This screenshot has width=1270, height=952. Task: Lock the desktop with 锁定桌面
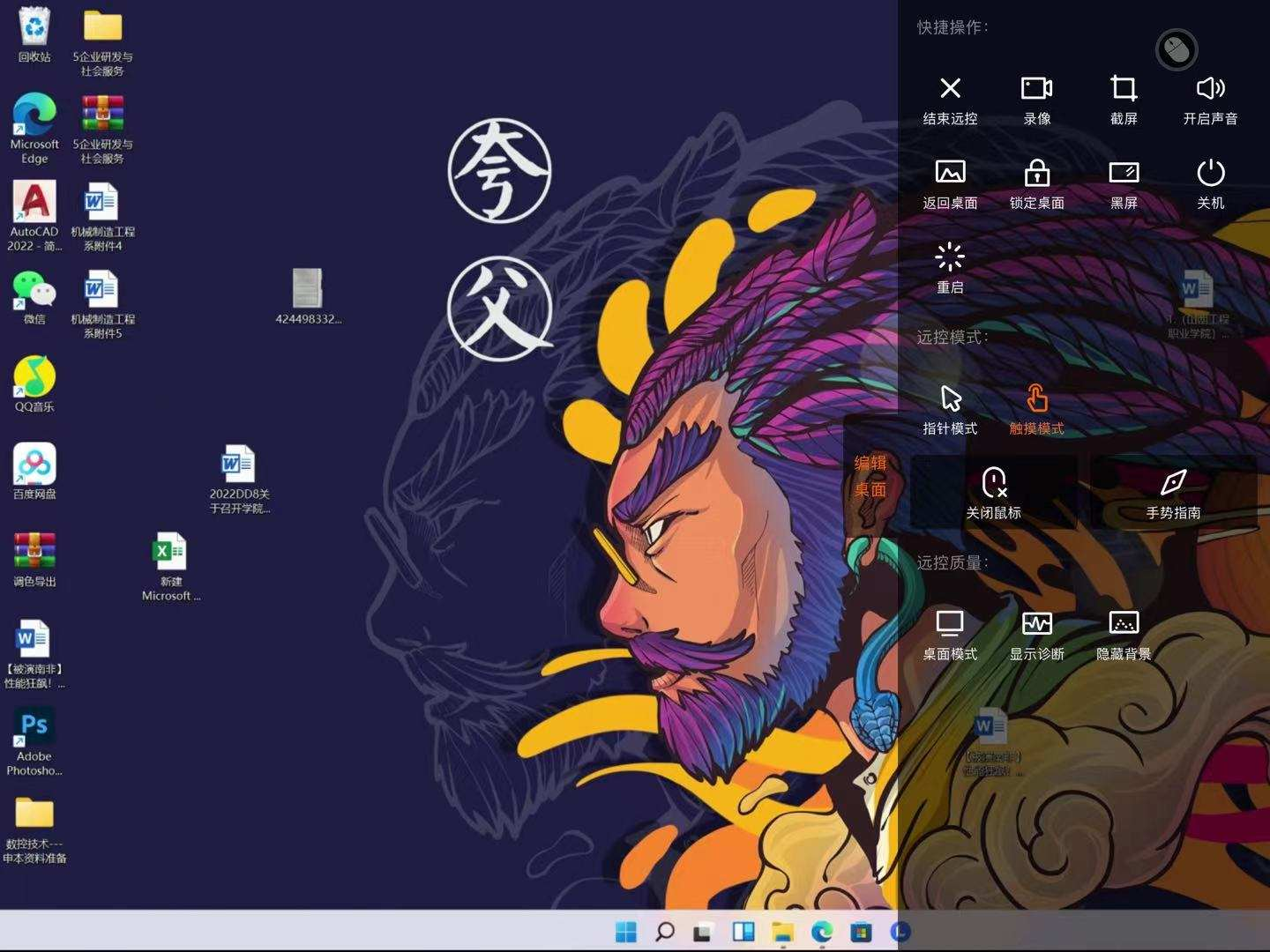(x=1036, y=184)
